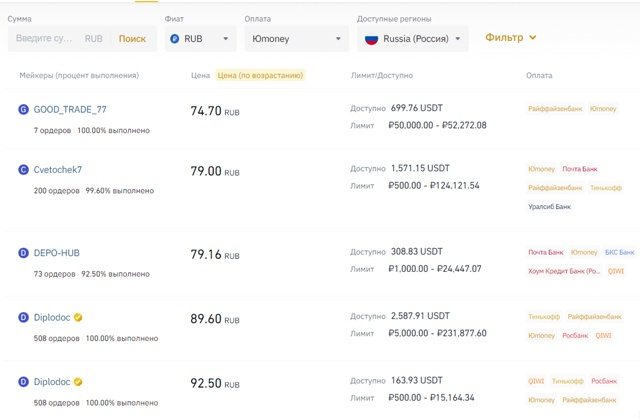The width and height of the screenshot is (640, 419).
Task: Open Cvetochek7 maker profile
Action: [x=58, y=170]
